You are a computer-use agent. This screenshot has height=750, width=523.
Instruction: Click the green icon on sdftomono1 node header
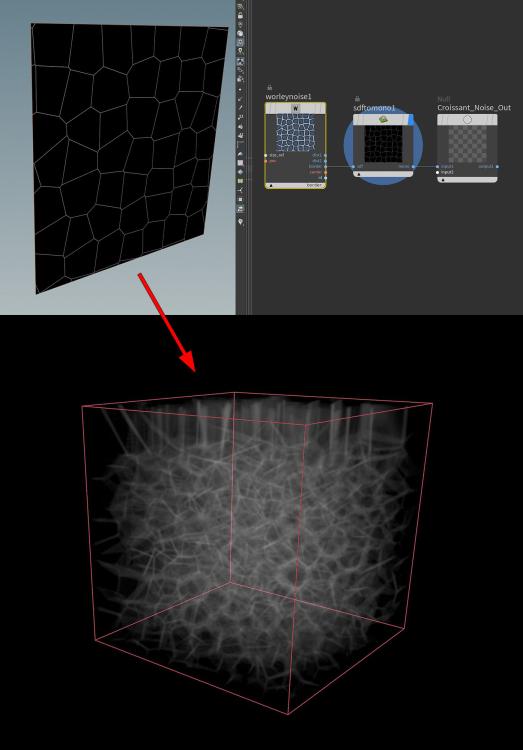(383, 119)
